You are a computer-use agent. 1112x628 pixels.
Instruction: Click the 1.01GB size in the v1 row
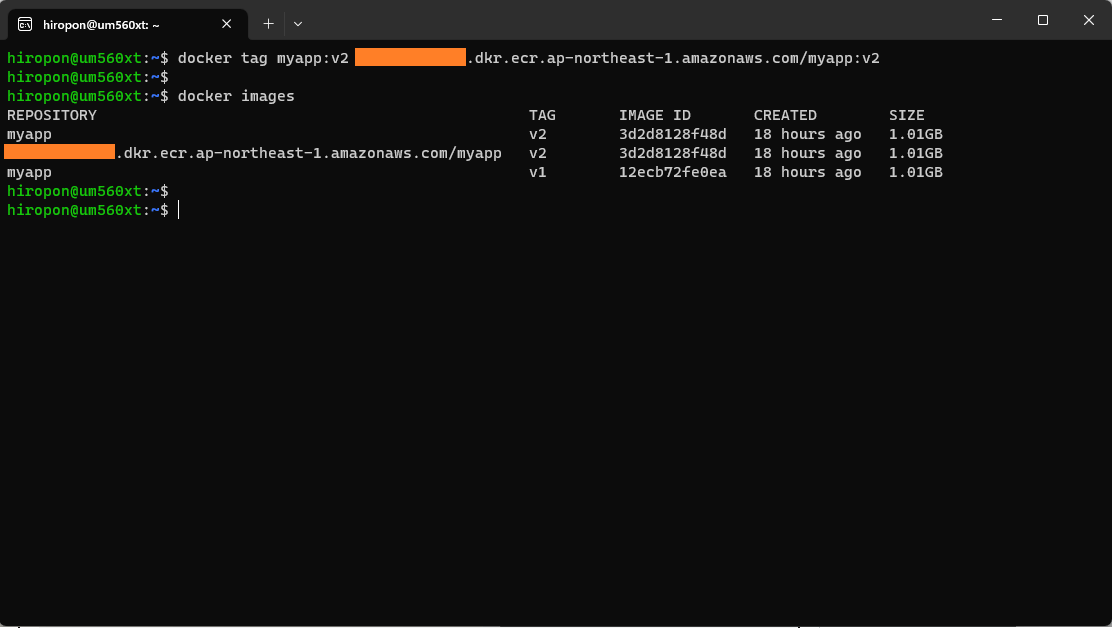(x=916, y=172)
